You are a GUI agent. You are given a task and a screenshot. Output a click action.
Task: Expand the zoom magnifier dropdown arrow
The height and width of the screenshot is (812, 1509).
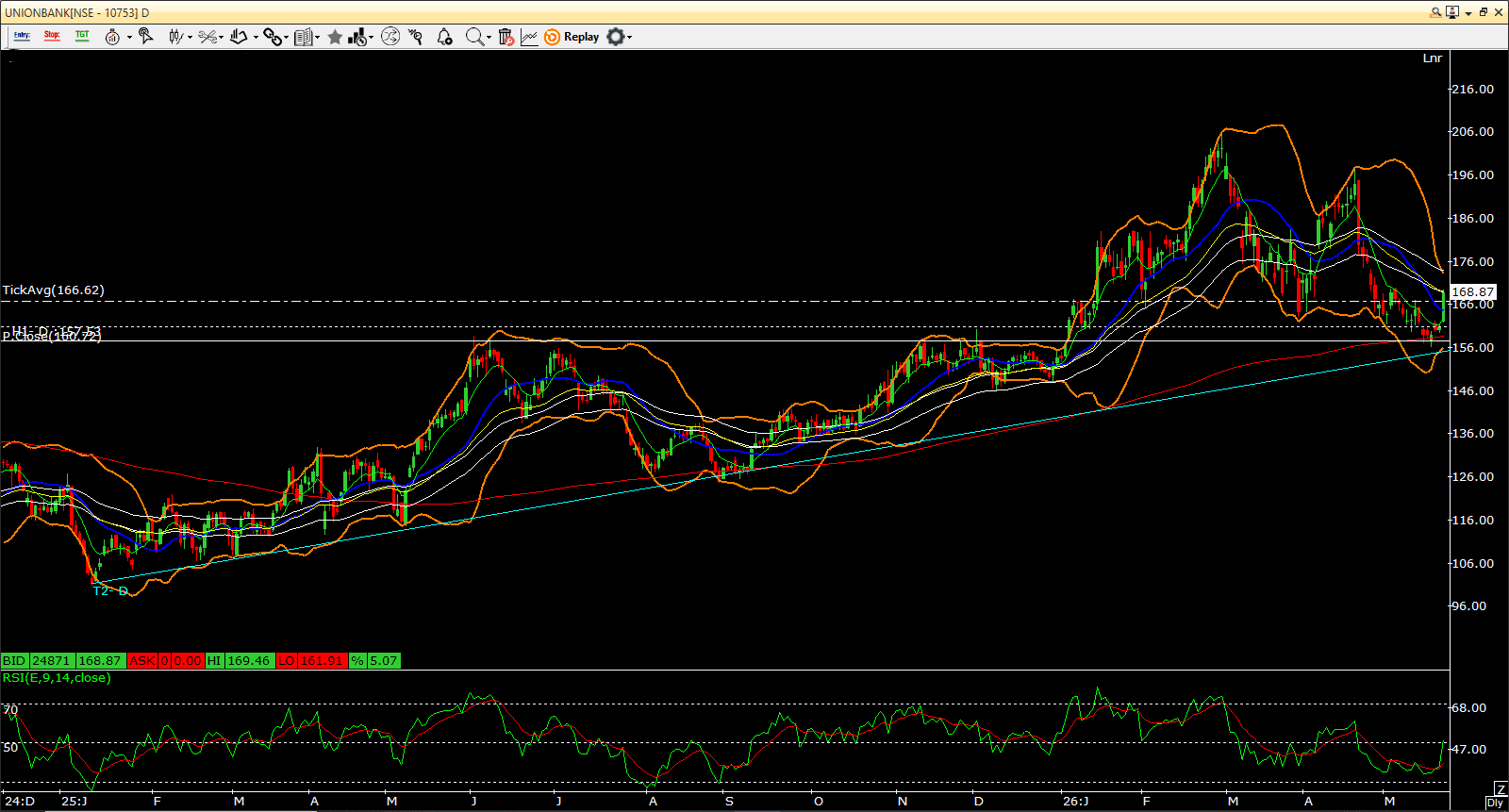489,38
